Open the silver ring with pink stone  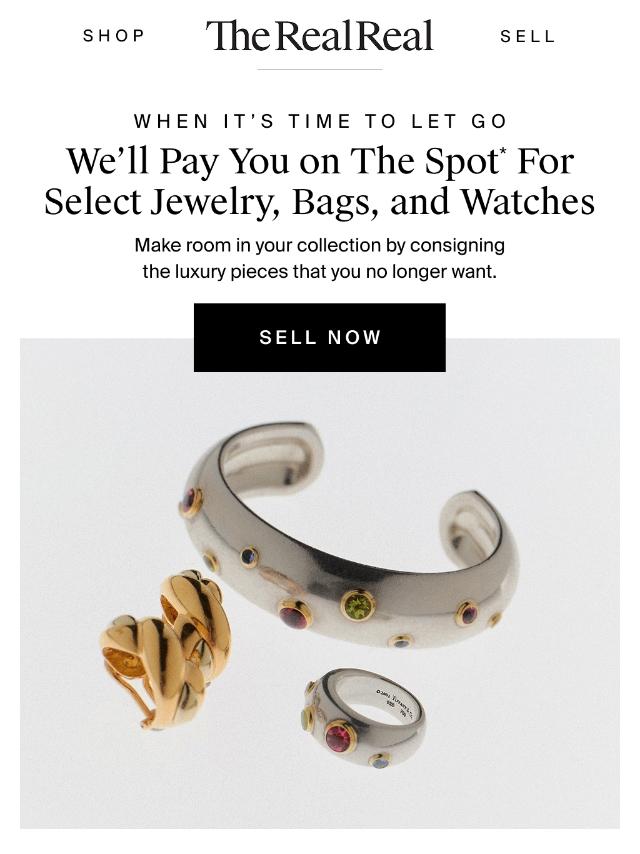click(x=364, y=717)
